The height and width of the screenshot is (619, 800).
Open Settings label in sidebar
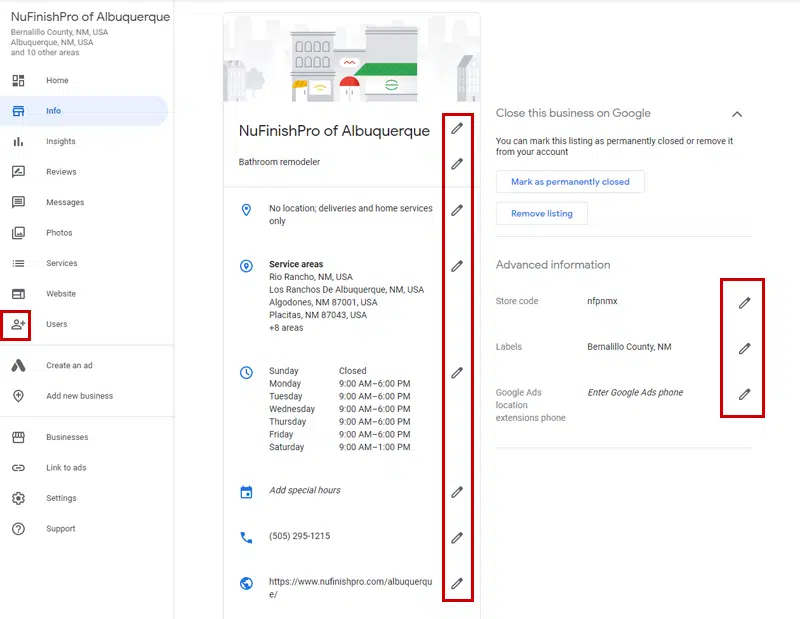(x=61, y=498)
